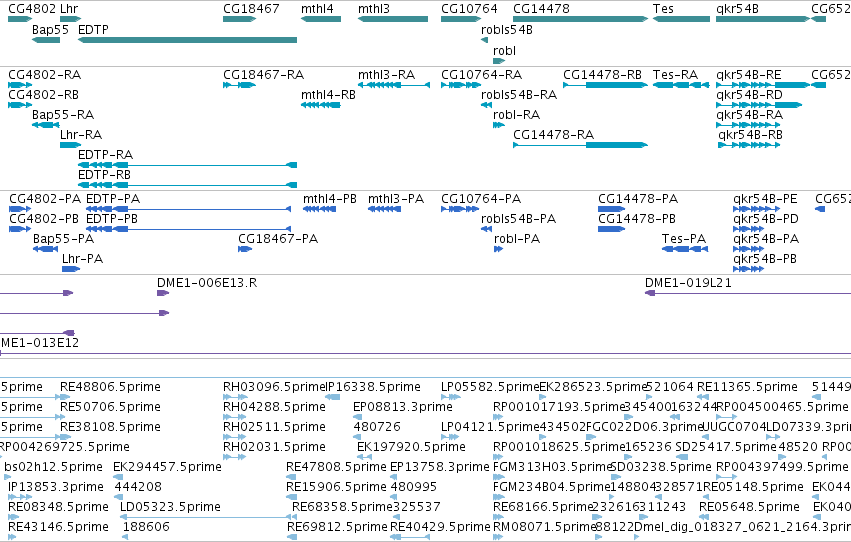Image resolution: width=851 pixels, height=542 pixels.
Task: Select the EDTP-RB transcript label
Action: [104, 175]
